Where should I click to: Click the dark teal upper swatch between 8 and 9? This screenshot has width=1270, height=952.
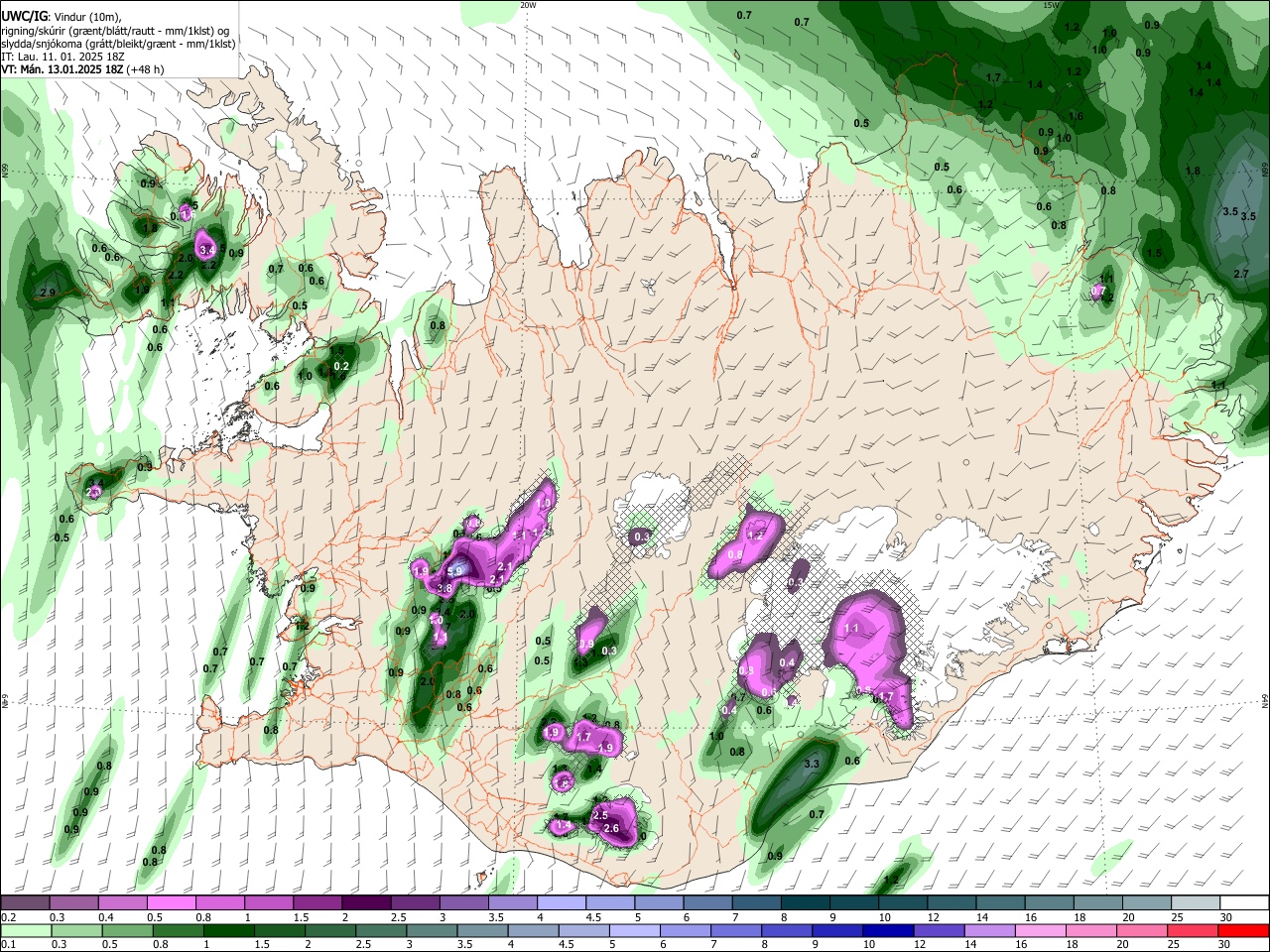click(806, 902)
